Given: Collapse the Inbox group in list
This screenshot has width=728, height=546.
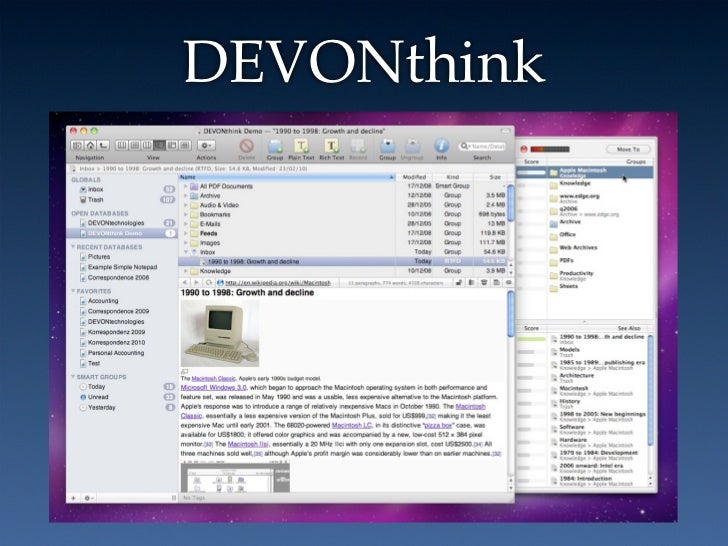Looking at the screenshot, I should click(185, 252).
